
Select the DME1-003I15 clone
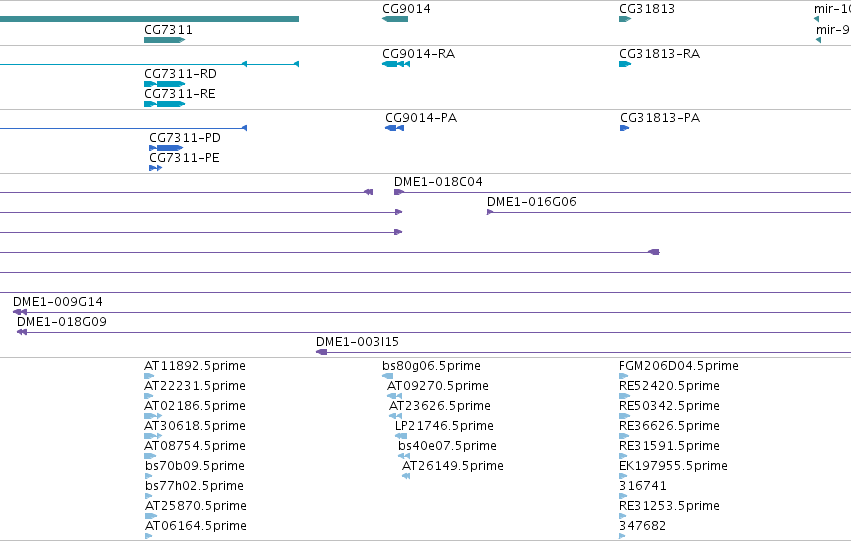point(583,352)
